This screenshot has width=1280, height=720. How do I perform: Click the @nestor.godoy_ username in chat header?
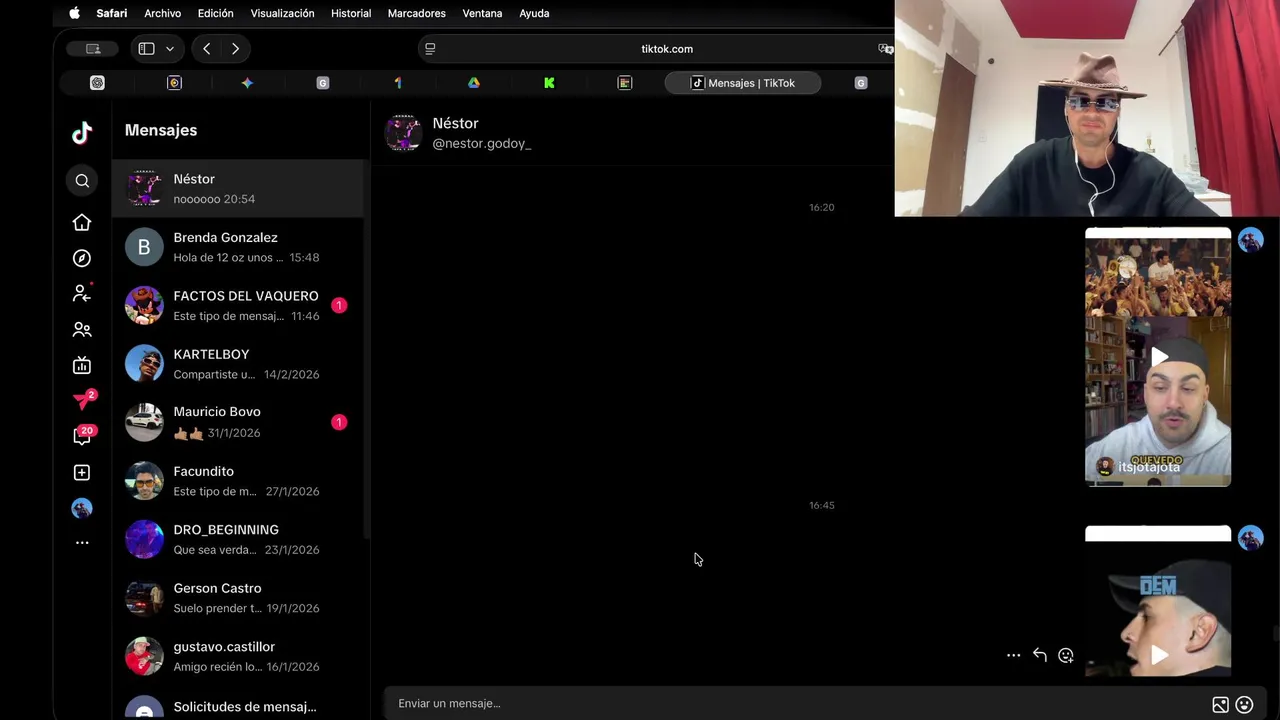[x=482, y=143]
